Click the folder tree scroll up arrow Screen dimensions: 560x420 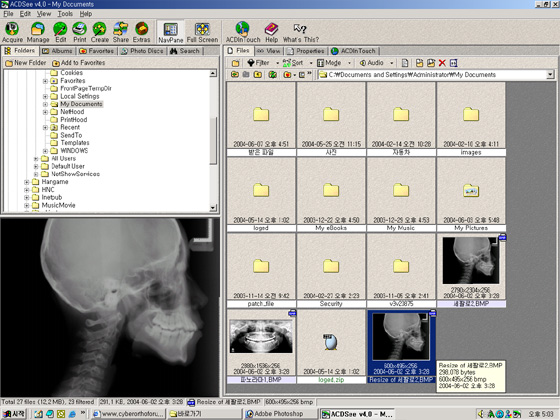pyautogui.click(x=213, y=73)
